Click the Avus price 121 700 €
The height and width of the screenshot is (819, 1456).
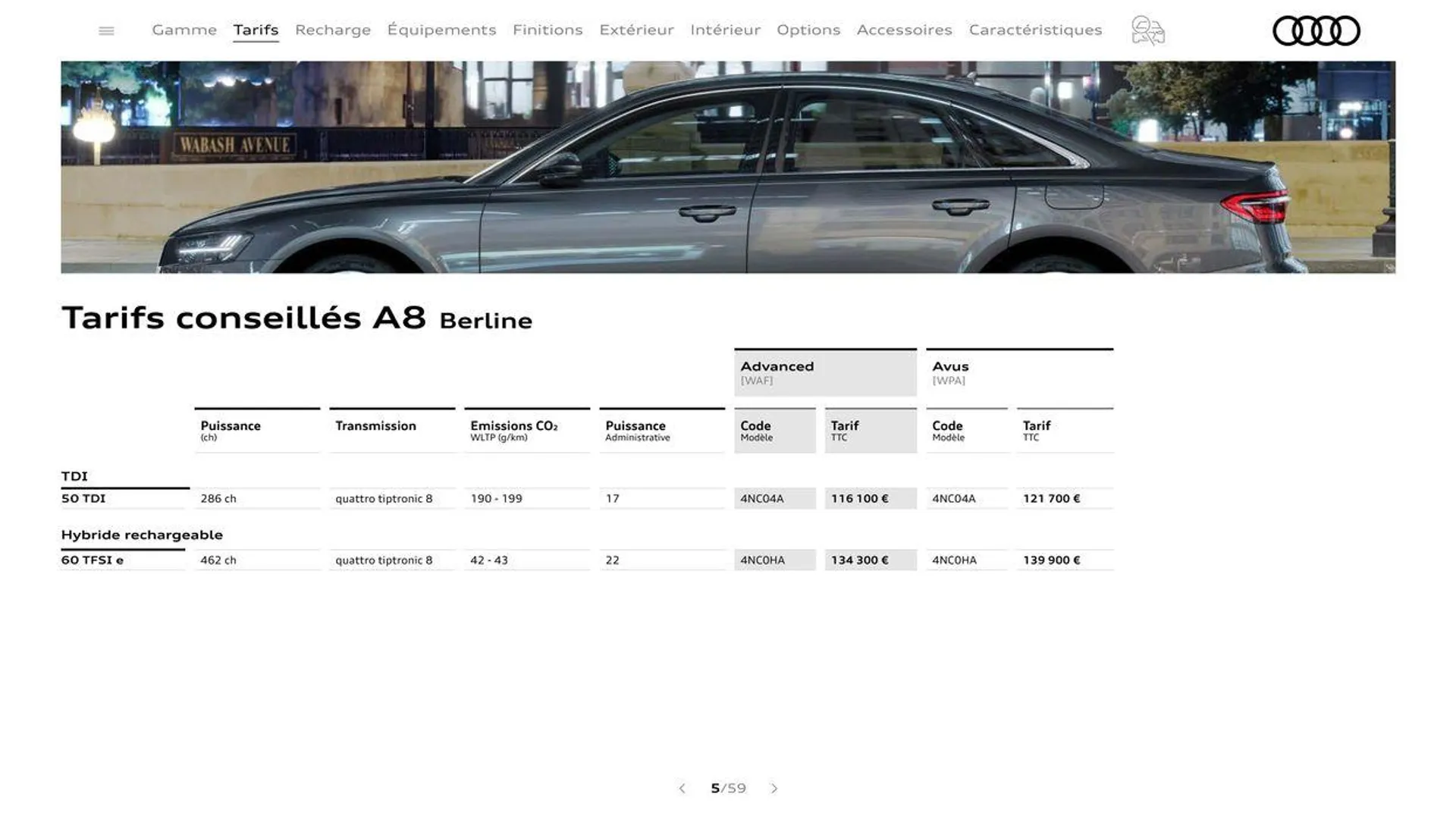1051,498
